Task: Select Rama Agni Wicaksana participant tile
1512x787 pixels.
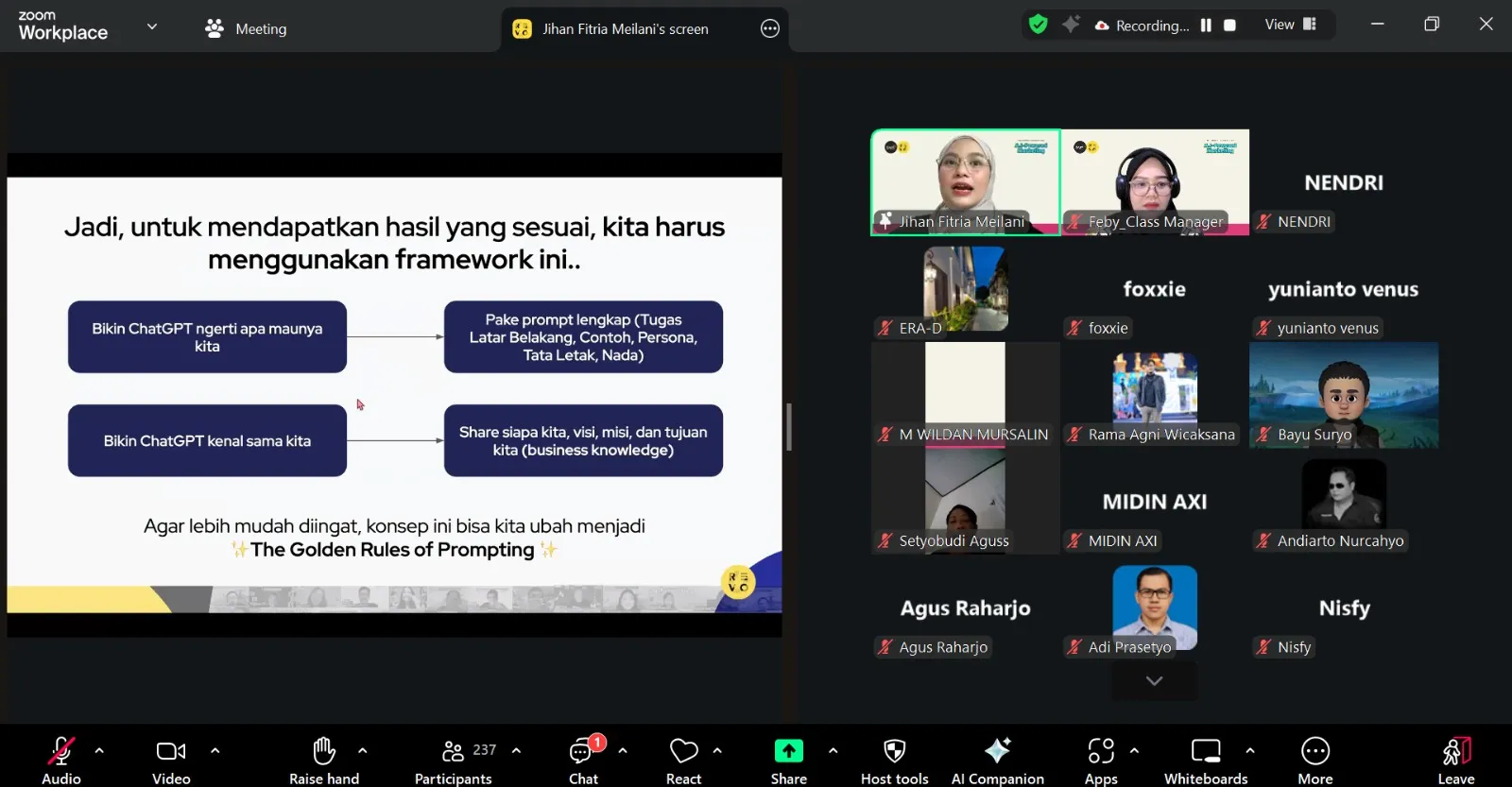Action: tap(1155, 395)
